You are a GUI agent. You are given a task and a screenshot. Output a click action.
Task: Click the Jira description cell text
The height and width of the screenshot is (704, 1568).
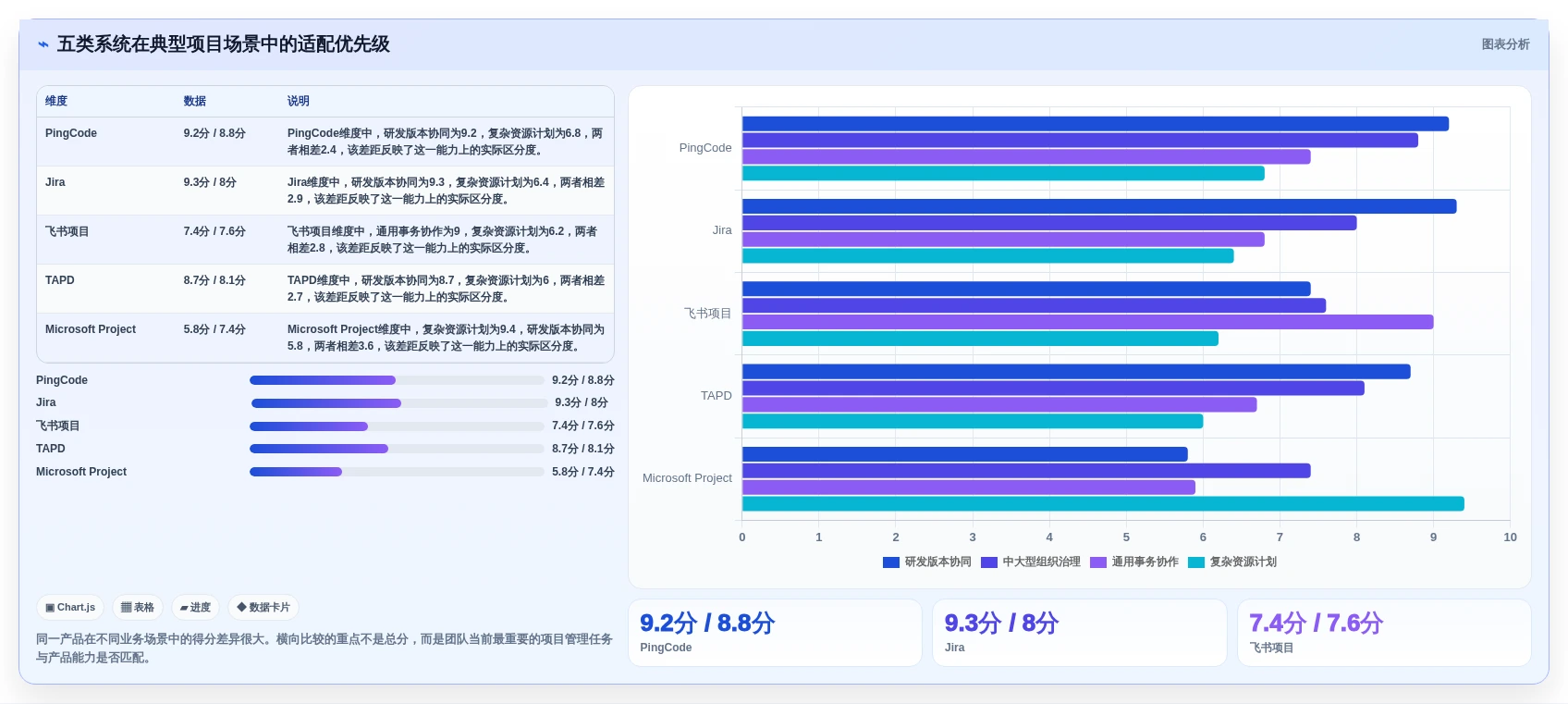(x=446, y=191)
